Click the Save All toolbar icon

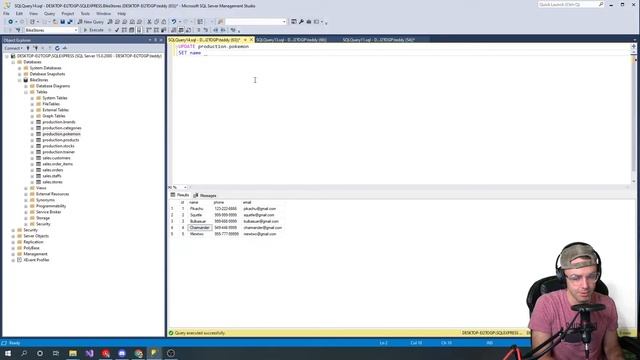[70, 22]
